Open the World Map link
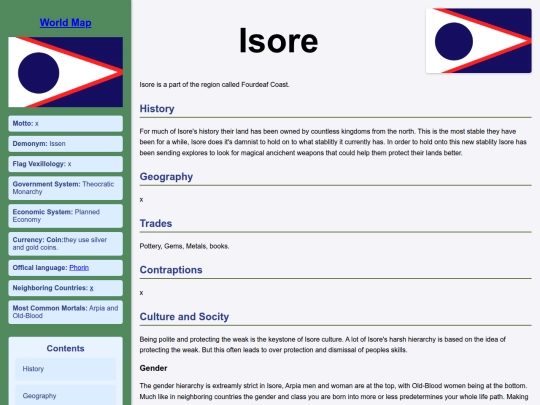 tap(65, 23)
